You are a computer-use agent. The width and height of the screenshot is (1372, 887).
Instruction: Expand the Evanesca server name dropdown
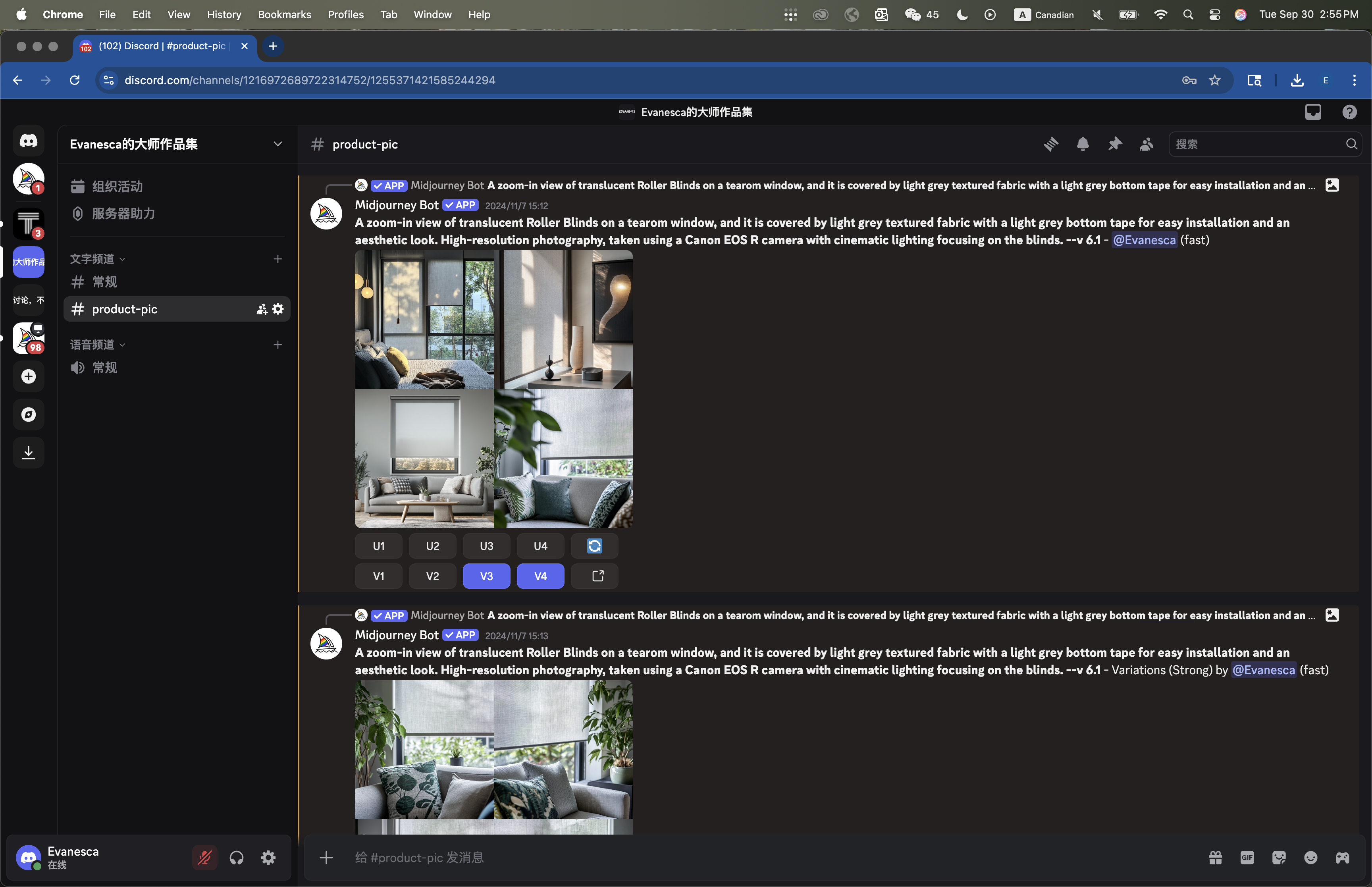point(277,144)
